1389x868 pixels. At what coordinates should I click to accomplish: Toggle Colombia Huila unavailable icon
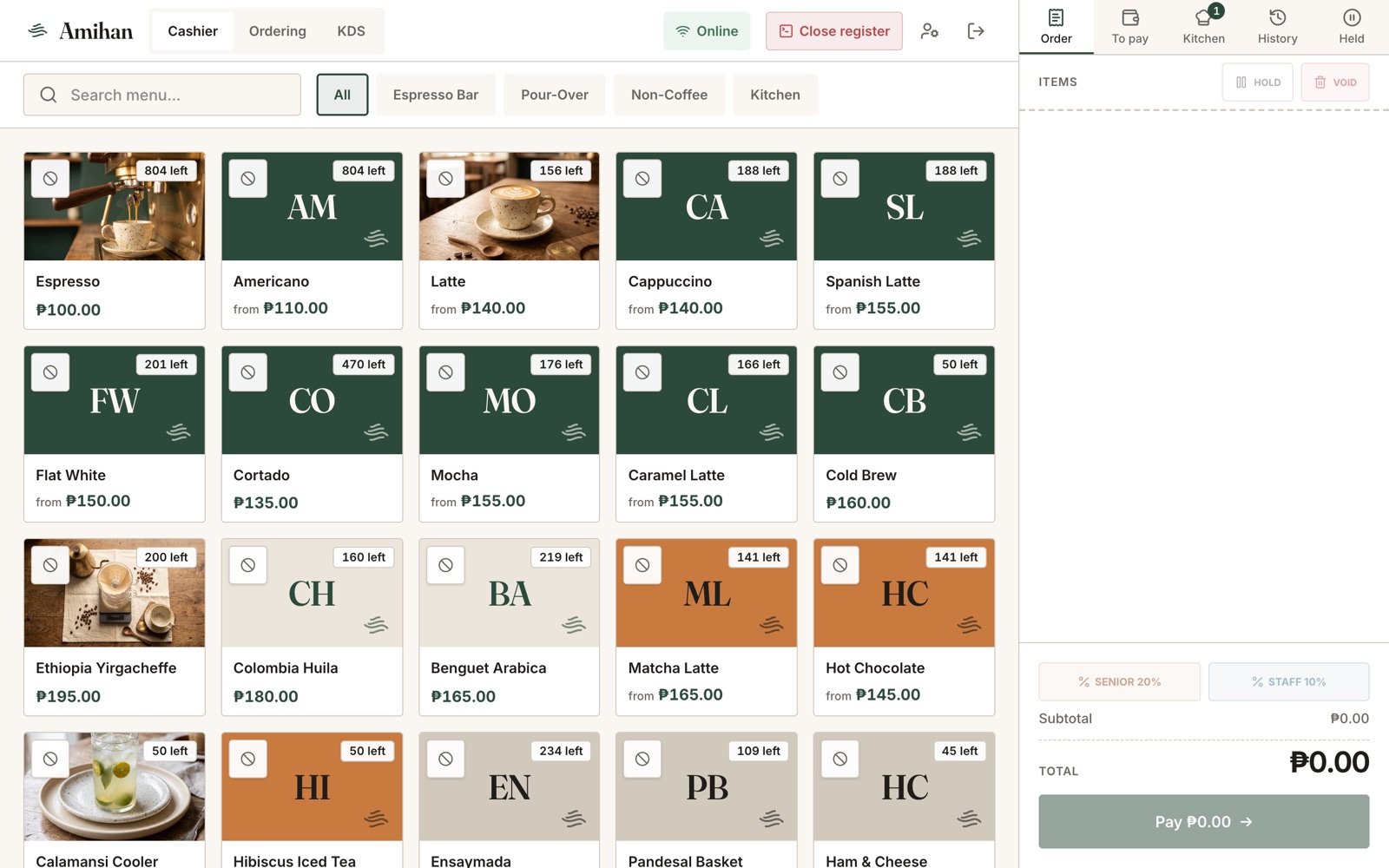pos(248,565)
